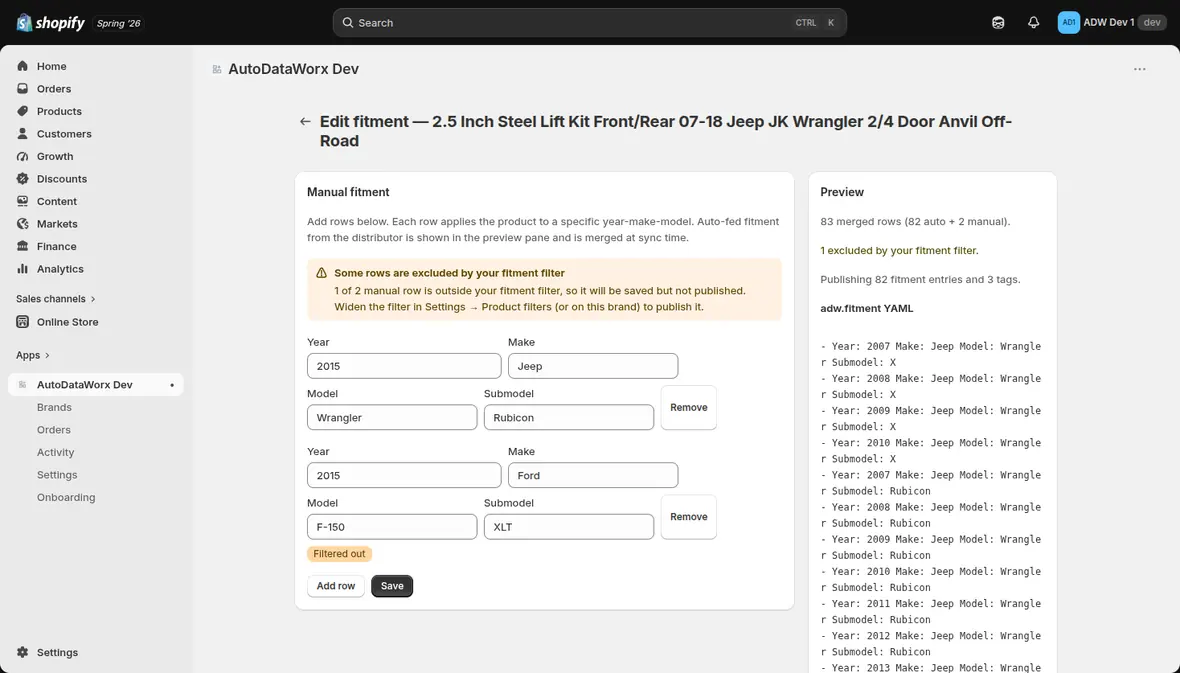
Task: Open the Sidekick assistant icon in the top bar
Action: [x=998, y=23]
